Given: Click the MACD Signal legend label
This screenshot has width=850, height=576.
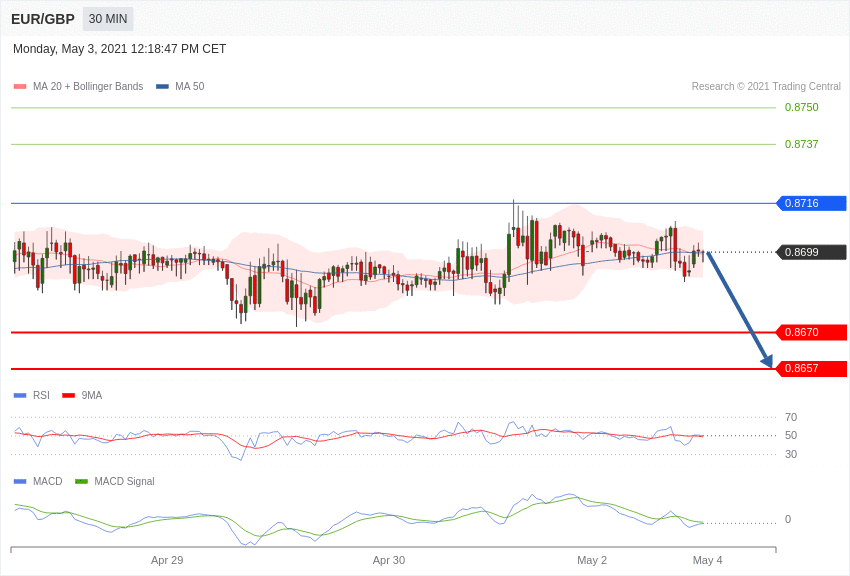Looking at the screenshot, I should (x=124, y=481).
